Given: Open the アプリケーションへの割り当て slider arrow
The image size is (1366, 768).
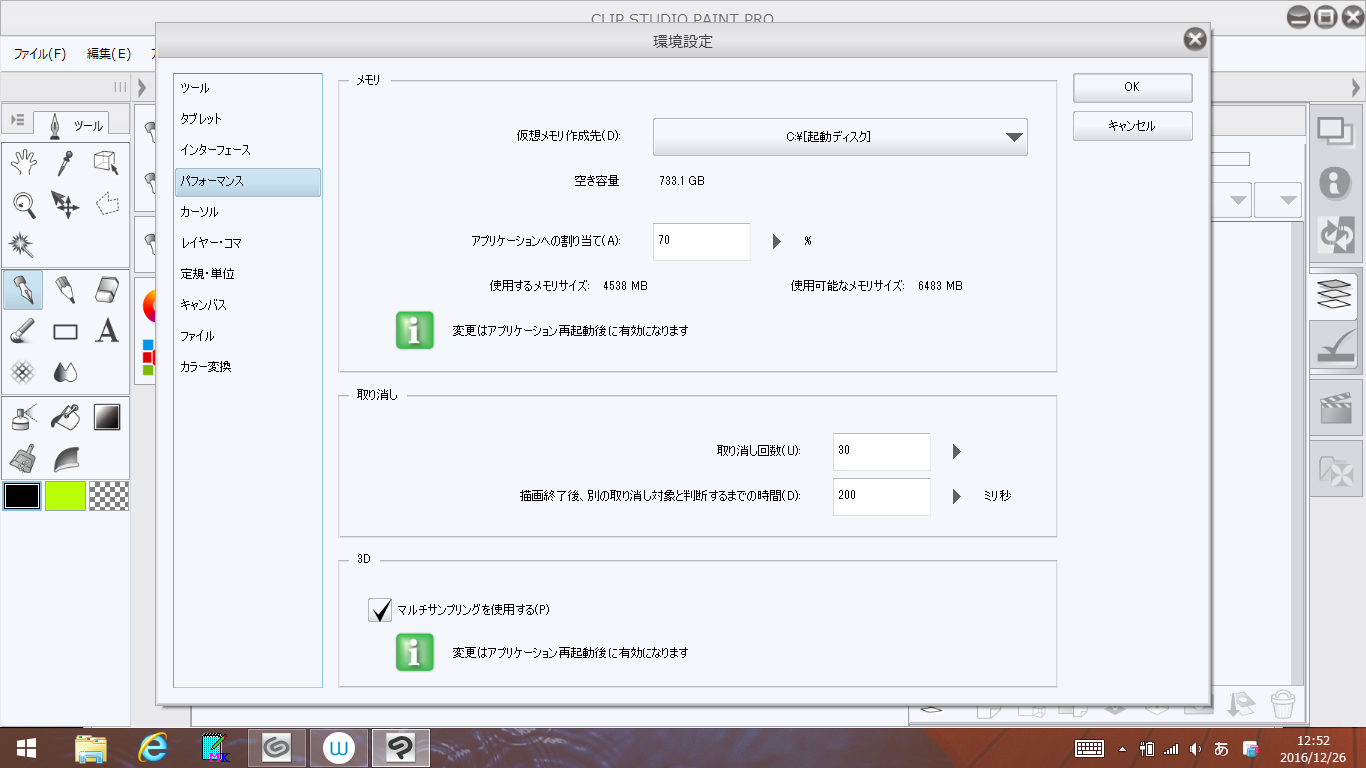Looking at the screenshot, I should click(776, 242).
